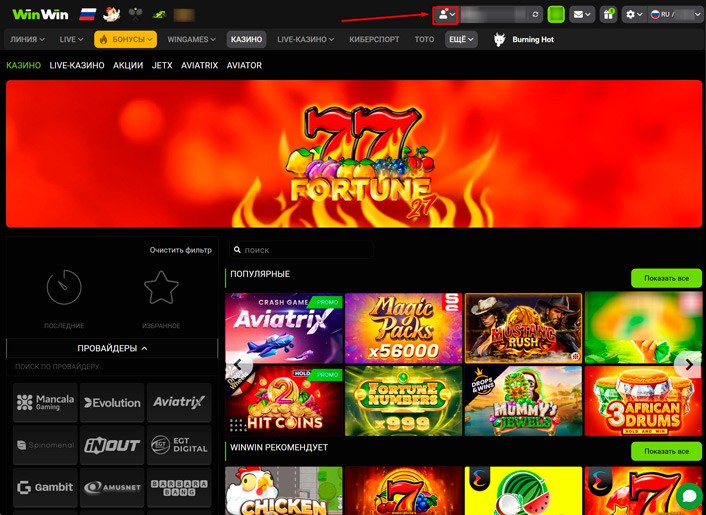Filter by Gambit provider
The width and height of the screenshot is (706, 515).
pyautogui.click(x=45, y=487)
